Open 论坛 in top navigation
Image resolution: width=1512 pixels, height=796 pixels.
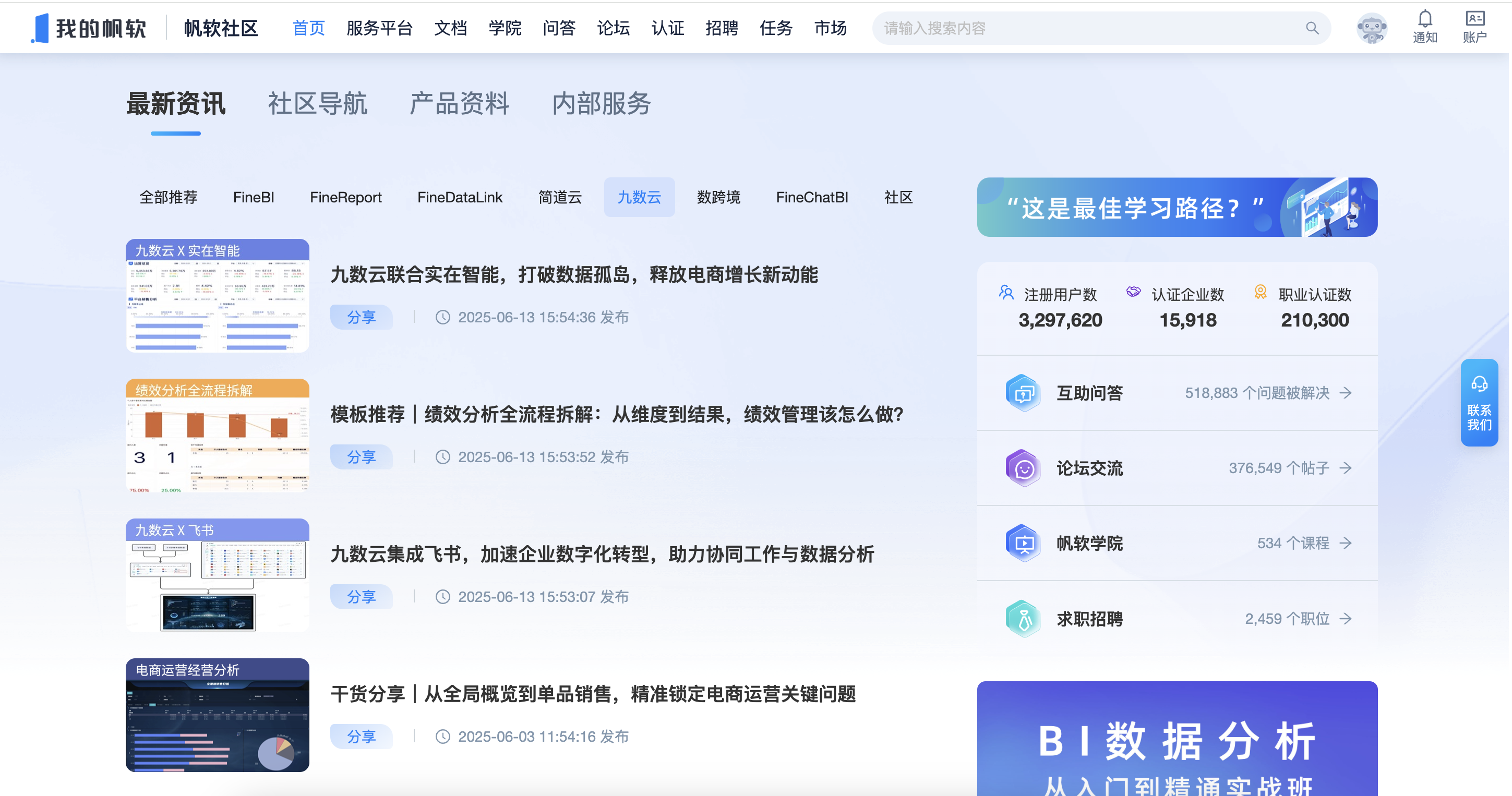pyautogui.click(x=614, y=28)
